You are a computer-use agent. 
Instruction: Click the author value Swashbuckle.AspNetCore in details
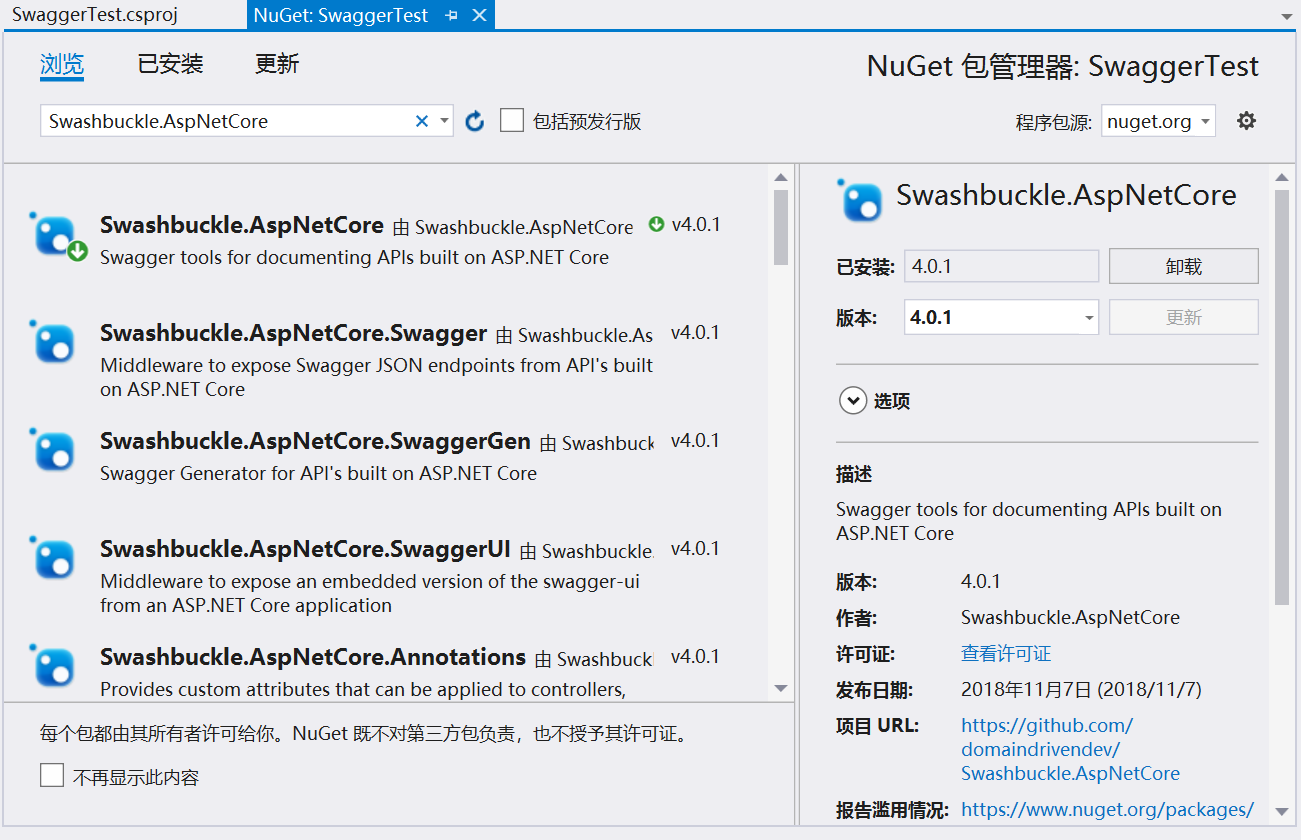[1070, 618]
